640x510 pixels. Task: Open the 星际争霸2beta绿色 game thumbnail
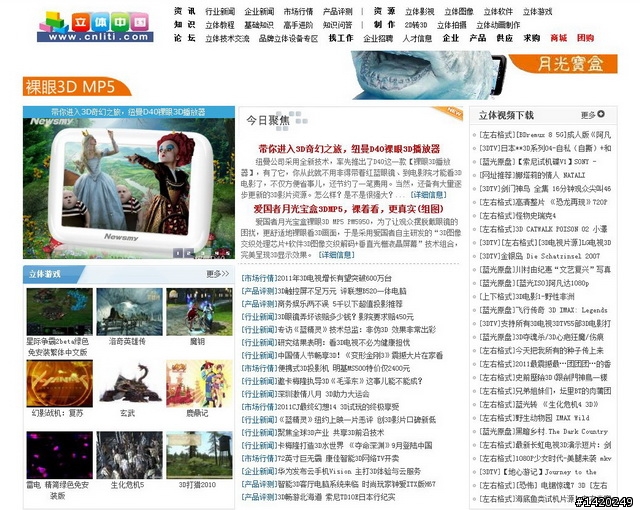pyautogui.click(x=60, y=312)
